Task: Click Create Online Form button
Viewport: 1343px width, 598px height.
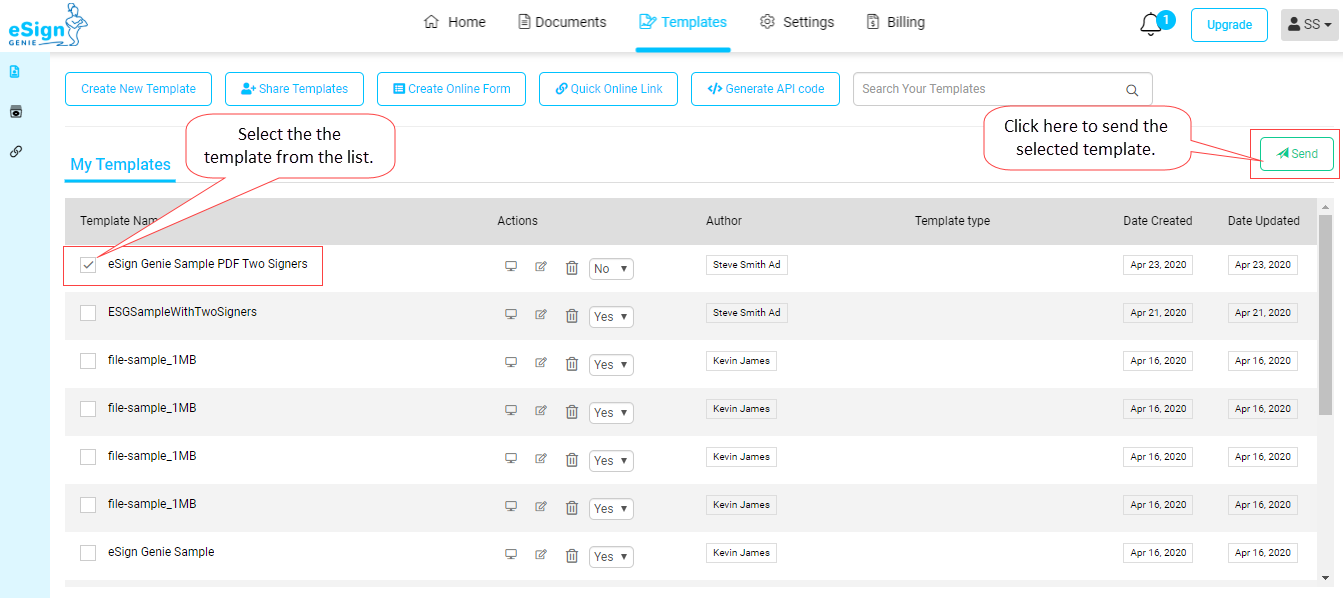Action: coord(452,89)
